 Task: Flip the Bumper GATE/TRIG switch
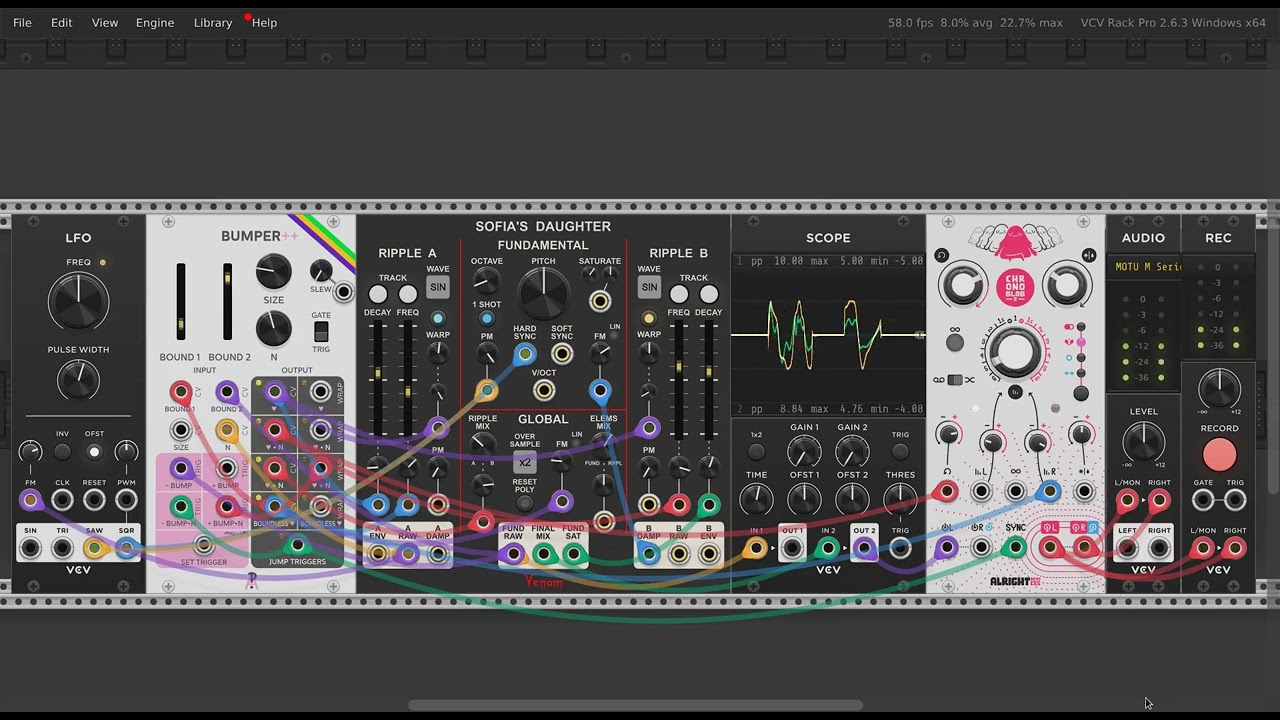pyautogui.click(x=321, y=332)
